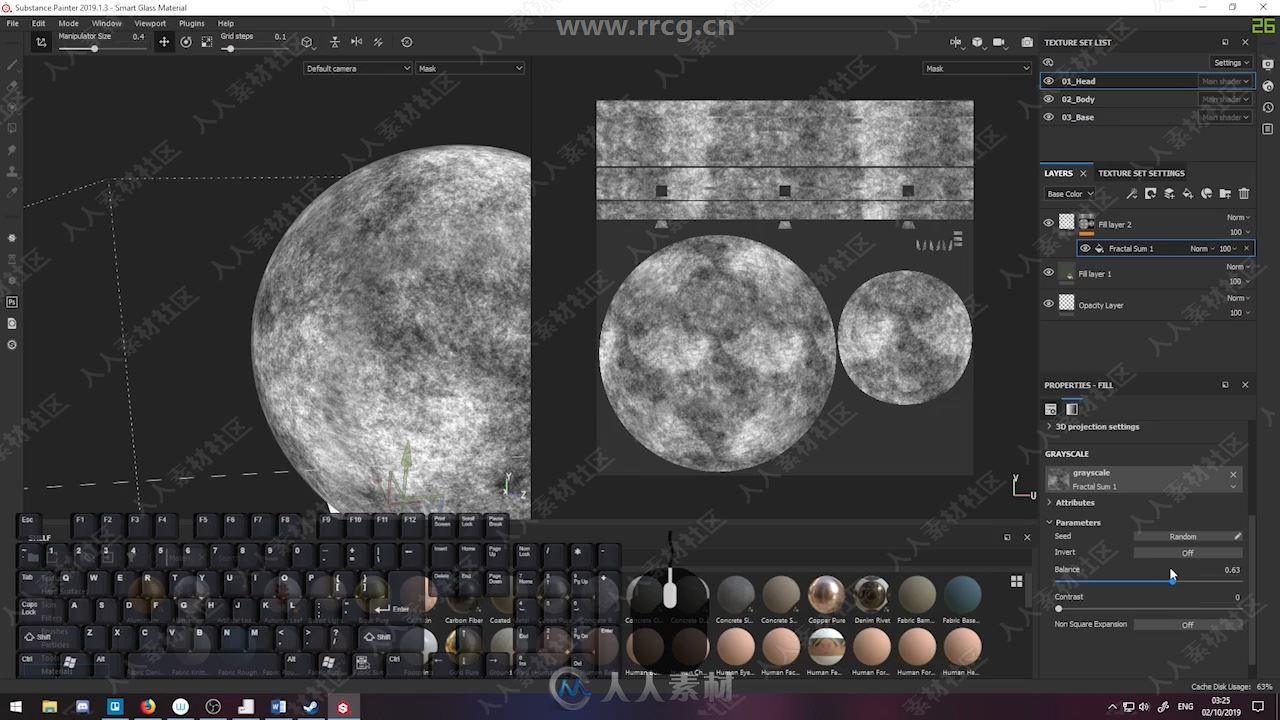1280x720 pixels.
Task: Open the Mode menu
Action: pos(68,23)
